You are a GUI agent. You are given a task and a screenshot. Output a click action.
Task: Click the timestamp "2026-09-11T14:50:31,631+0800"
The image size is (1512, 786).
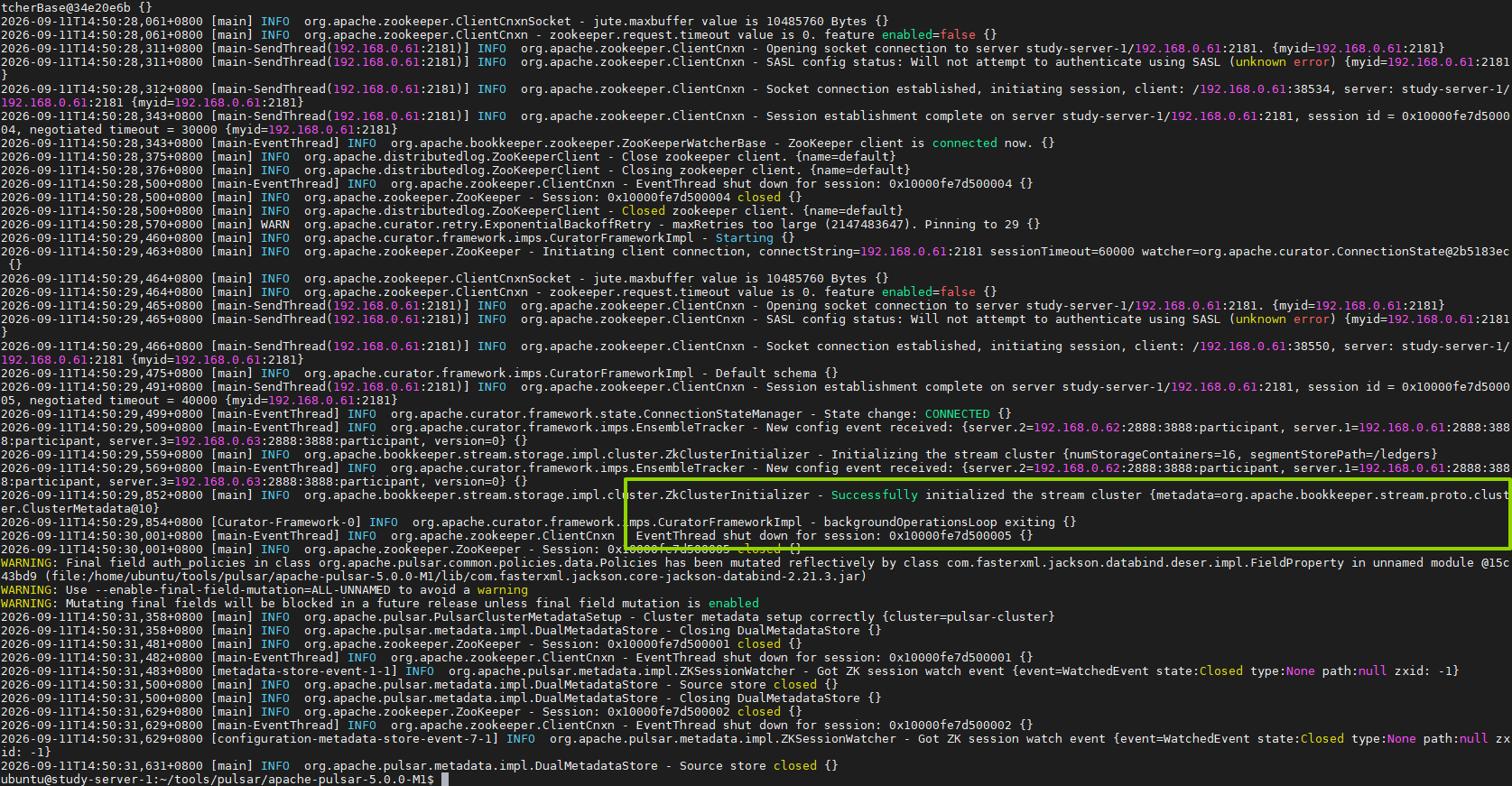tap(102, 766)
